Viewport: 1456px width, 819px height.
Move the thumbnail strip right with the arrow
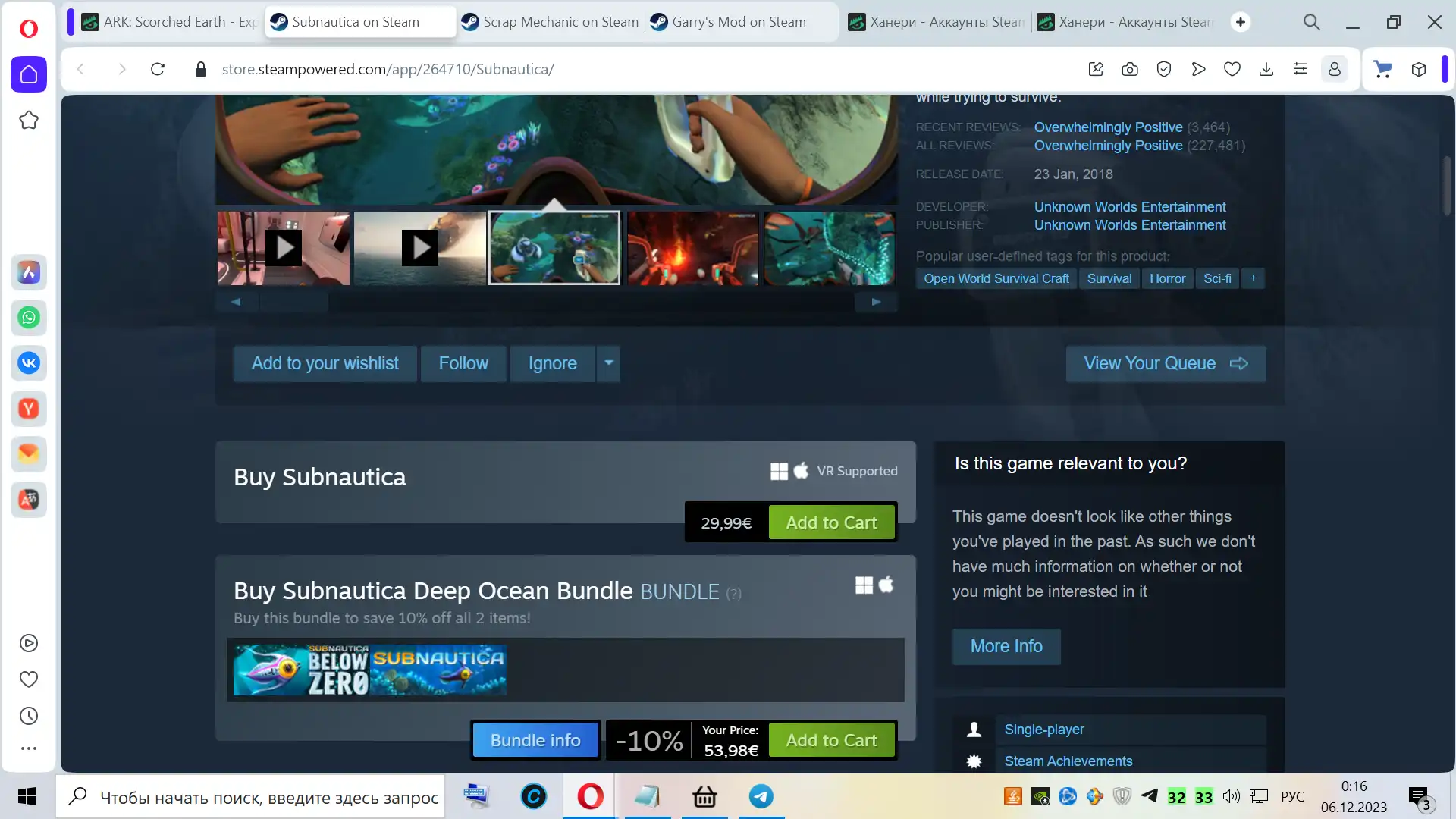(876, 302)
